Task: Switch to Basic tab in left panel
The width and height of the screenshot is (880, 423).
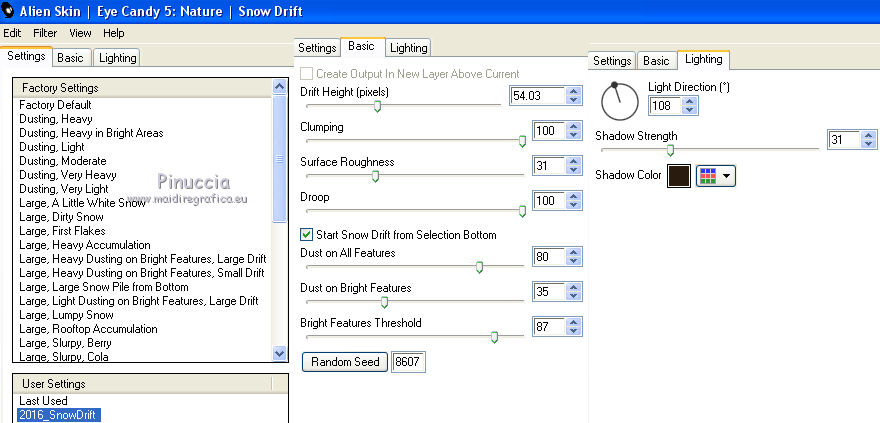Action: (x=71, y=58)
